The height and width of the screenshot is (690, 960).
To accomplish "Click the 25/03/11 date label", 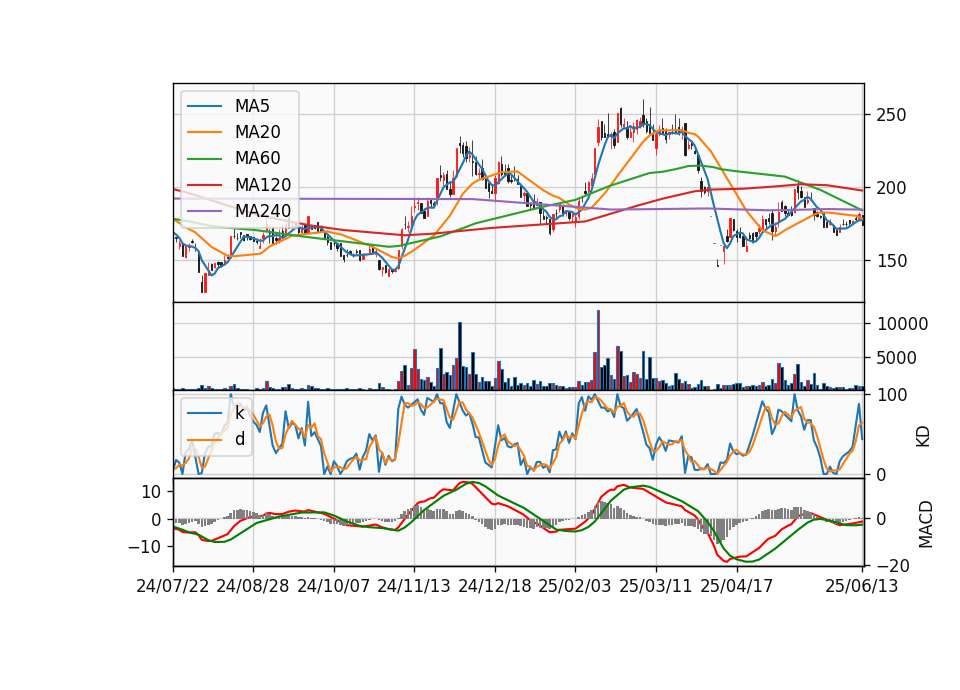I will [656, 586].
